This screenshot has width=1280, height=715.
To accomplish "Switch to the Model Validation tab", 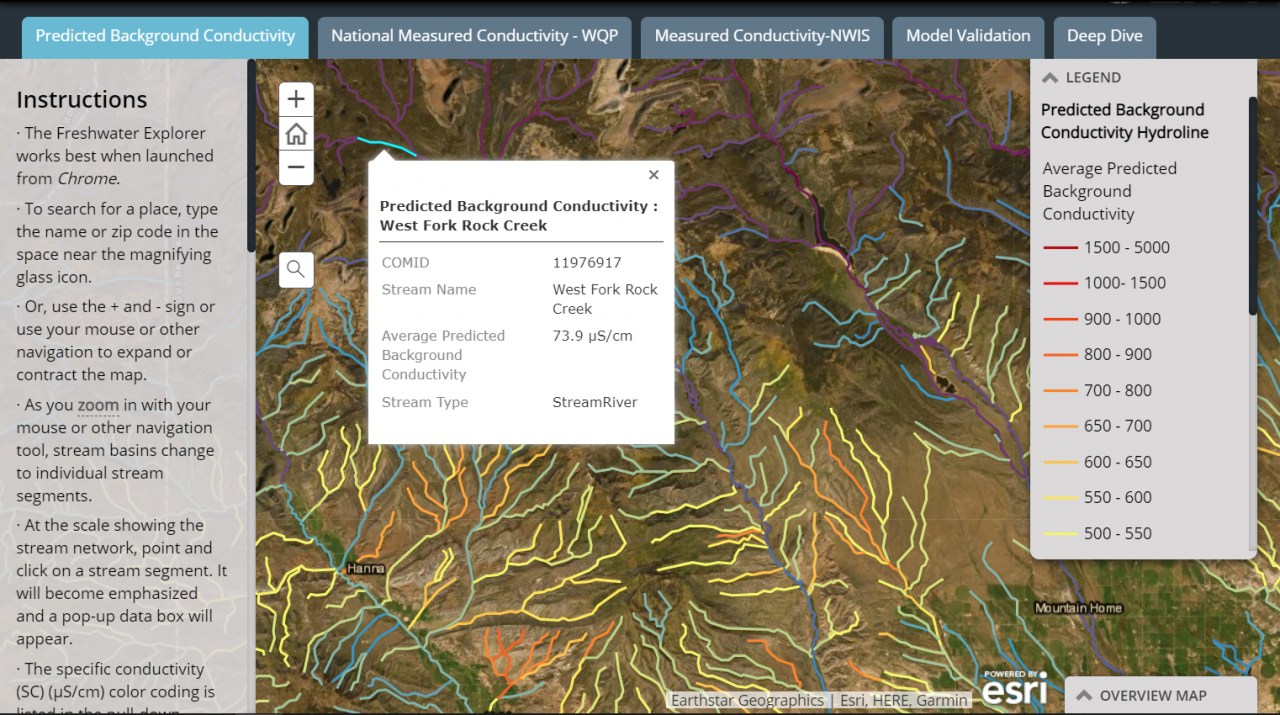I will point(968,36).
